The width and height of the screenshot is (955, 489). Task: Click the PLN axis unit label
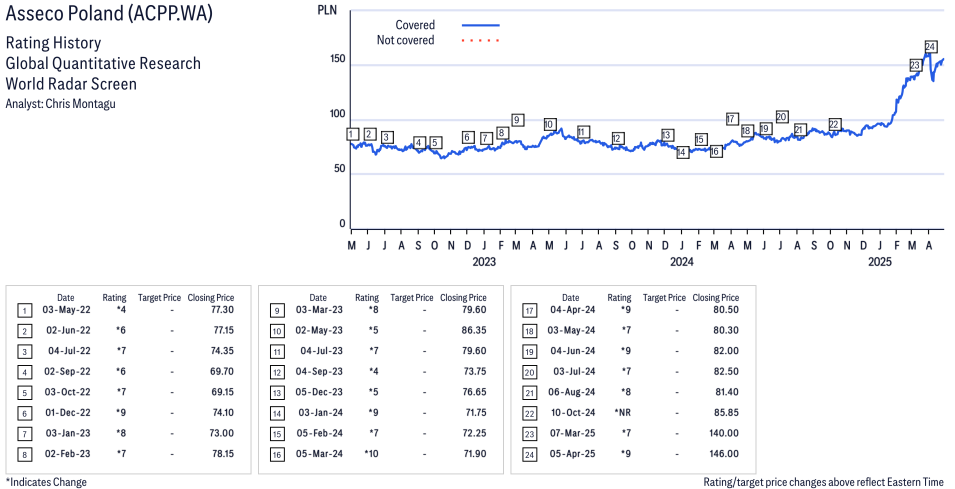pyautogui.click(x=327, y=10)
